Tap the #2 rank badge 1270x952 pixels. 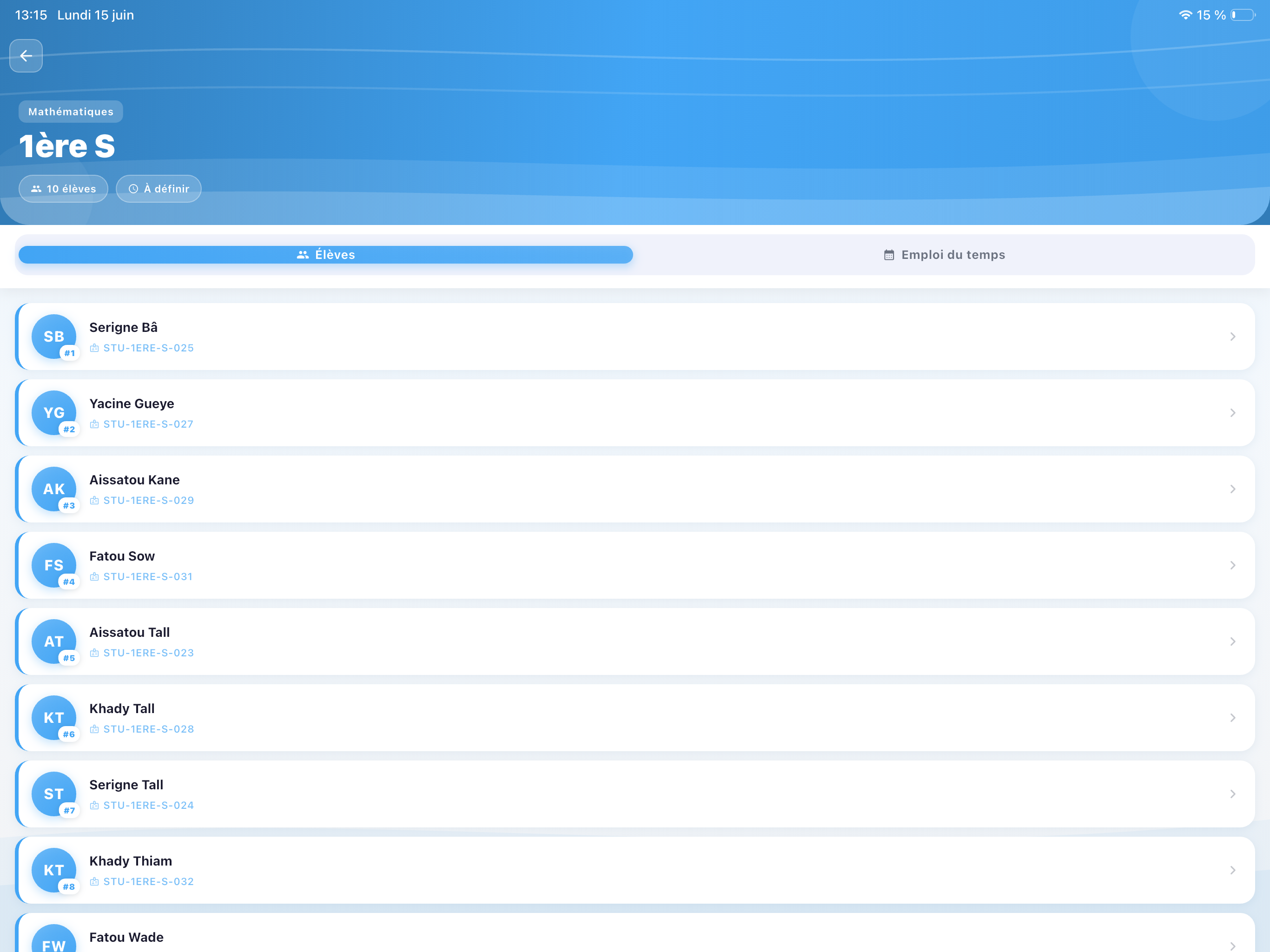click(69, 430)
